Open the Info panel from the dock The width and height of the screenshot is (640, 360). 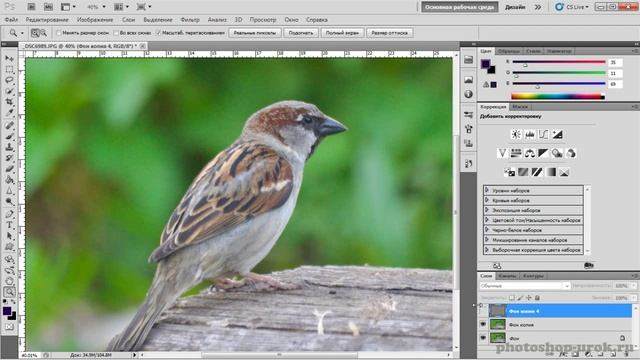tap(469, 94)
